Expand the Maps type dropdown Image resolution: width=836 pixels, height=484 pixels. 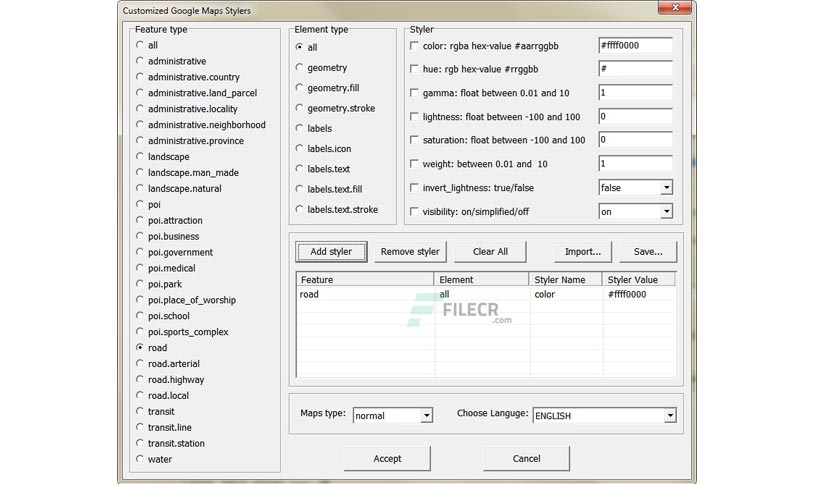click(x=426, y=416)
